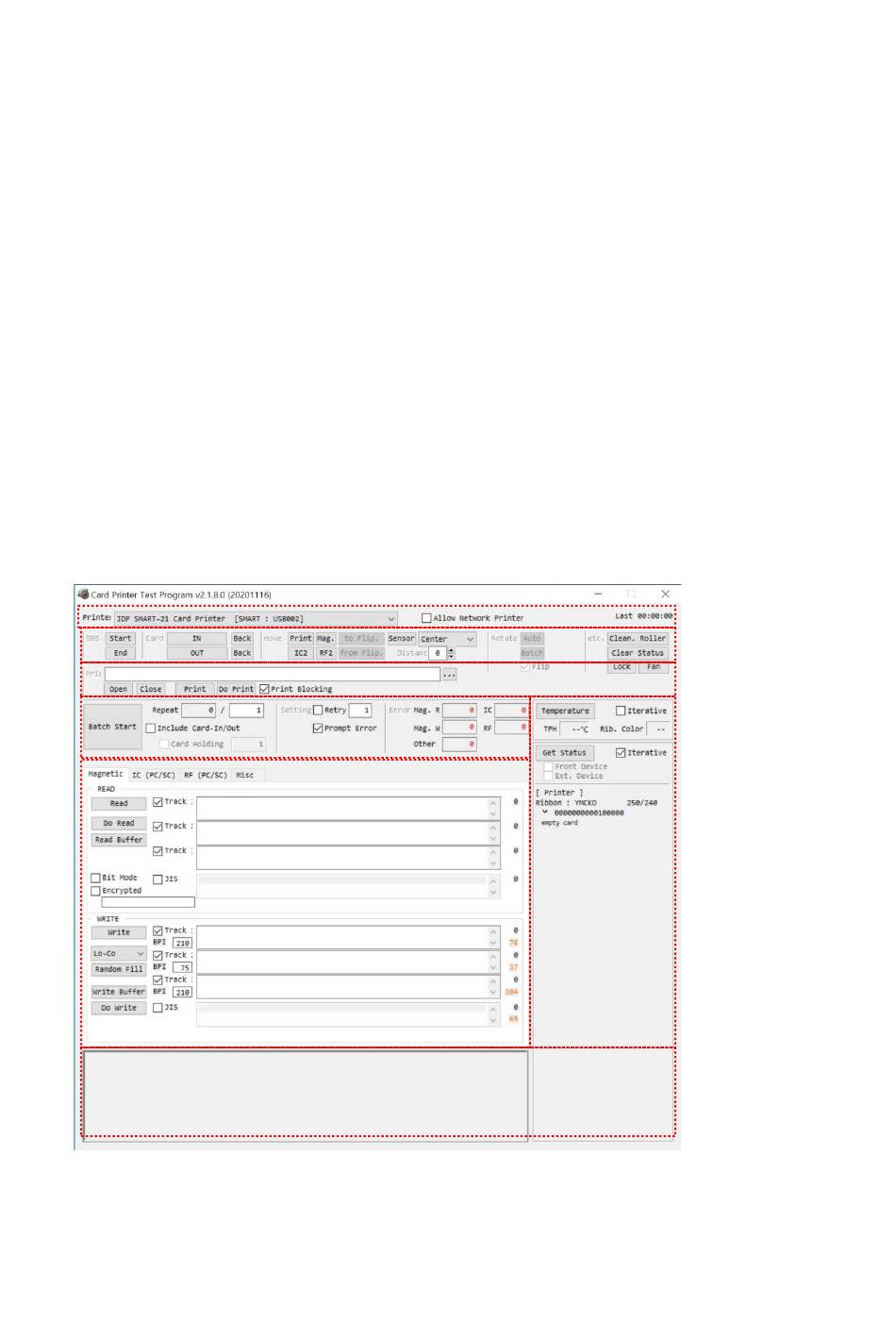Enable Iterative checkbox beside Temperature
Image resolution: width=896 pixels, height=1340 pixels.
click(621, 711)
